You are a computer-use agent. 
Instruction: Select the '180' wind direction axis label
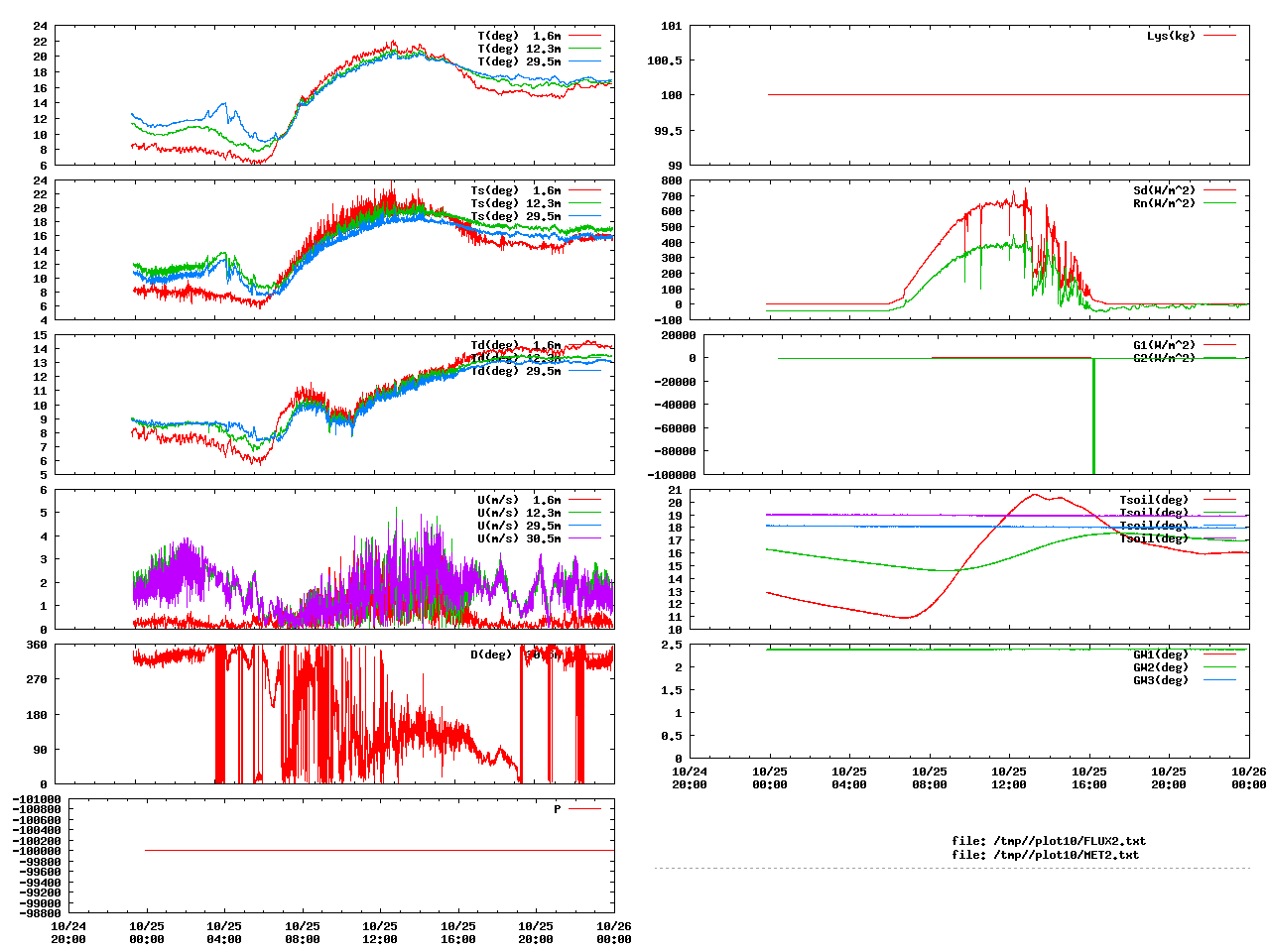[37, 715]
